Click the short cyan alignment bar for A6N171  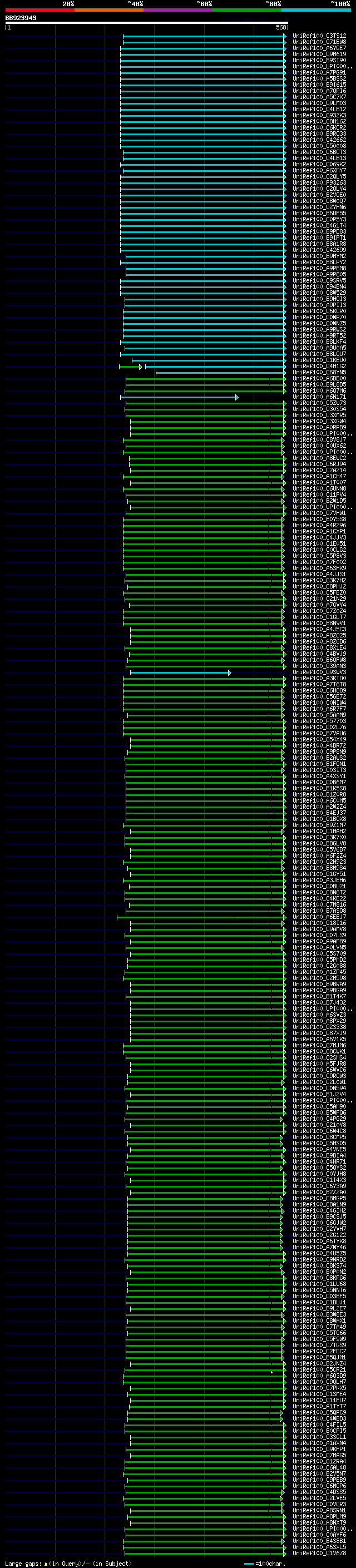click(x=179, y=398)
